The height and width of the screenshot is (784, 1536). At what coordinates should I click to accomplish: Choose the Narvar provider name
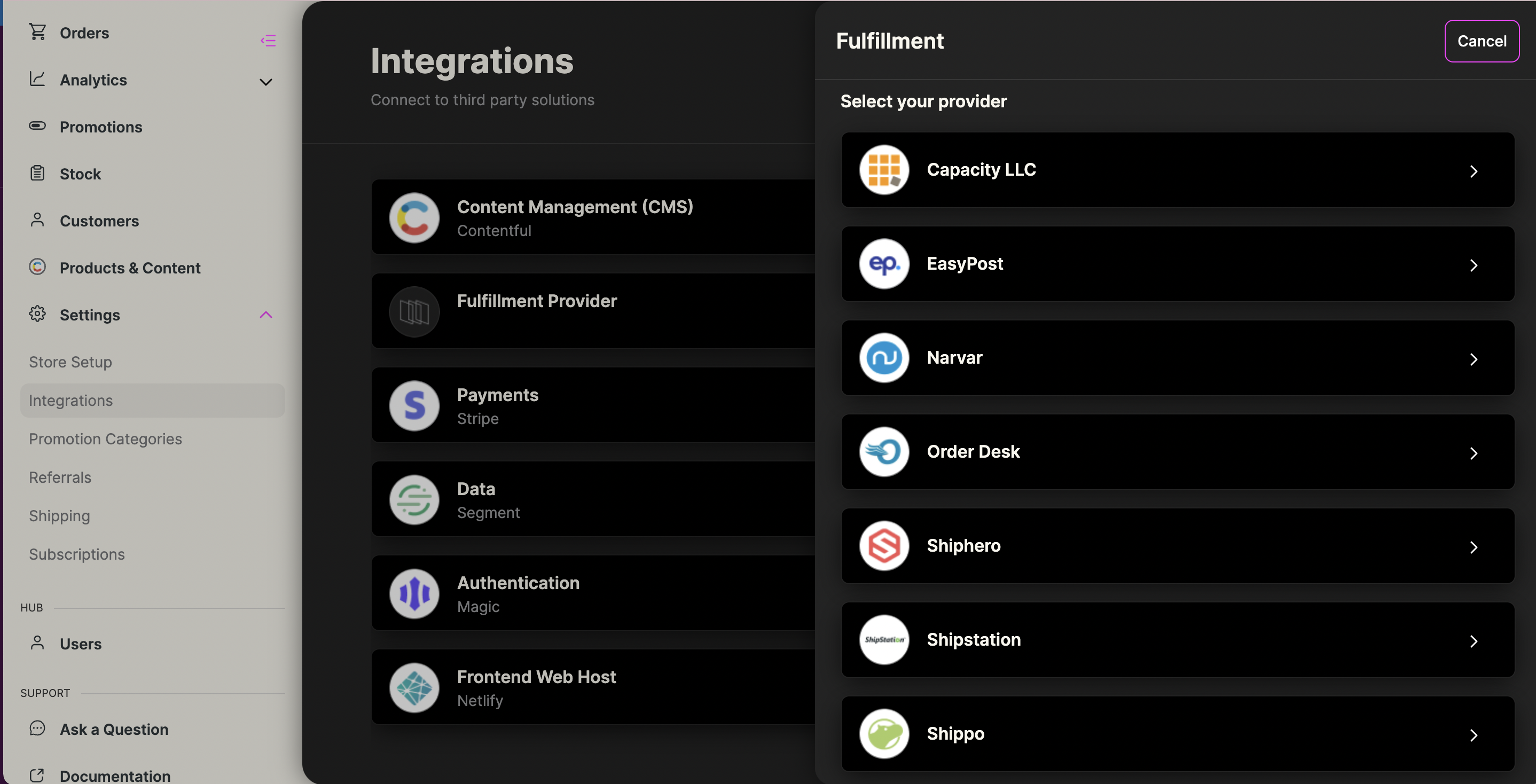click(954, 358)
